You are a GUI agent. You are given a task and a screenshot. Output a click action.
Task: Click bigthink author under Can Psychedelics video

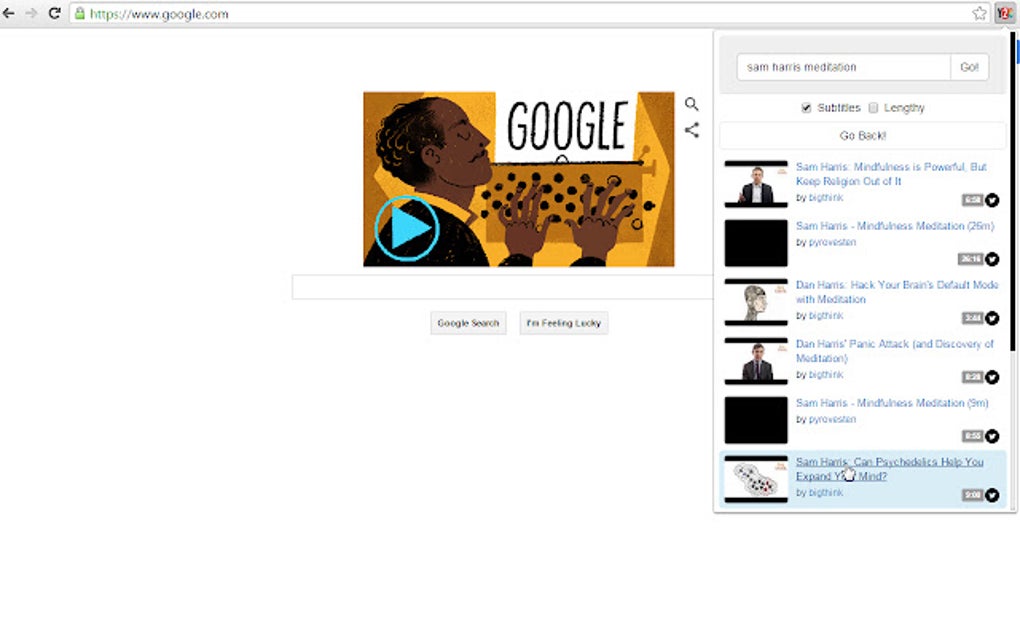(825, 492)
